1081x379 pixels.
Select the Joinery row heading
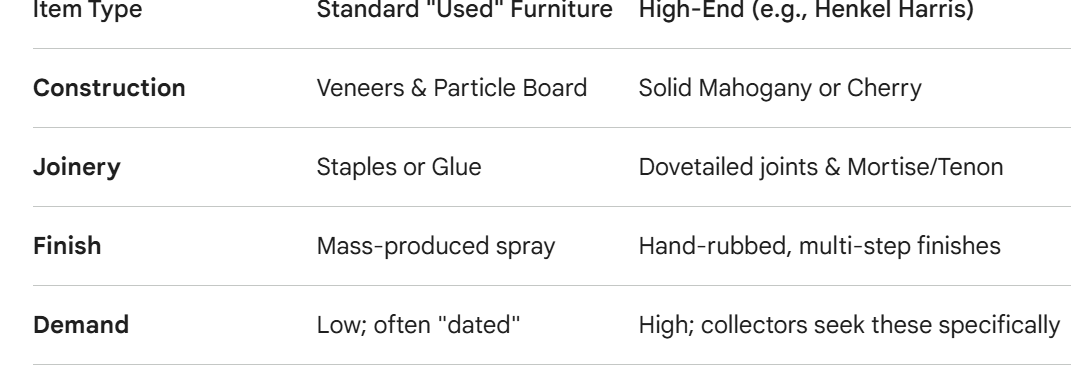(77, 167)
